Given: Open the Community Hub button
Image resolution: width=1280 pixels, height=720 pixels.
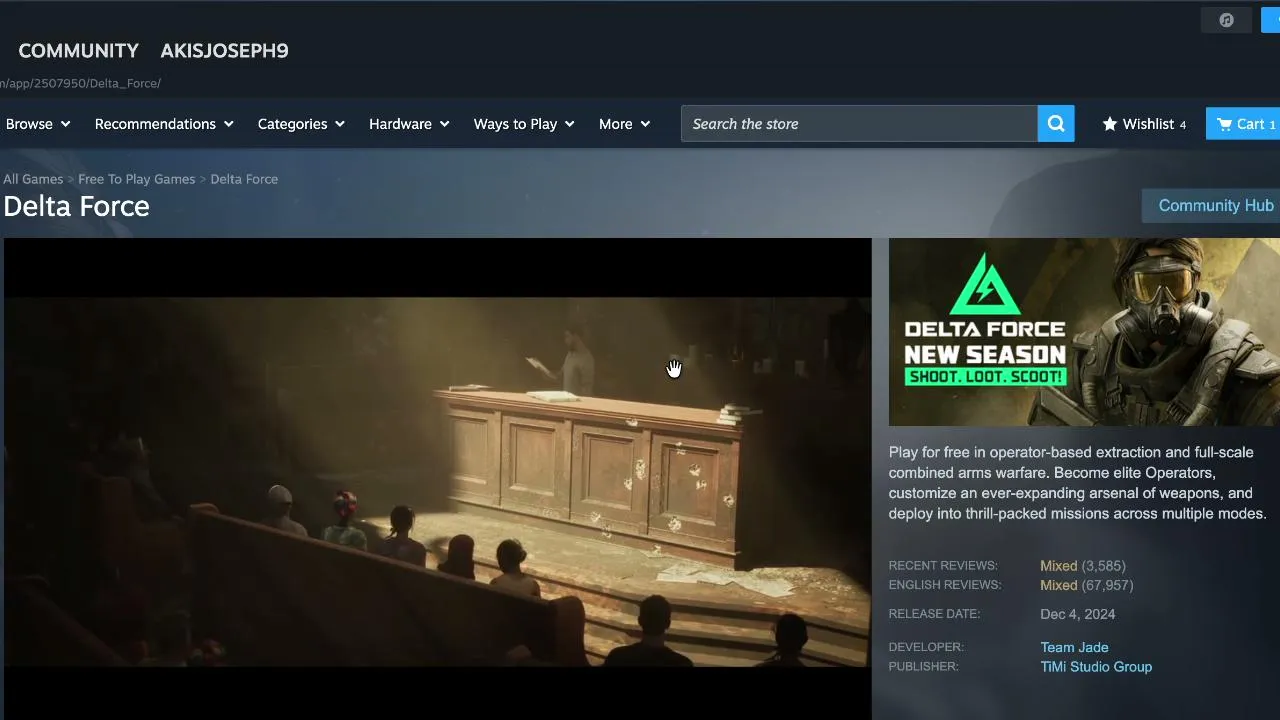Looking at the screenshot, I should coord(1212,205).
